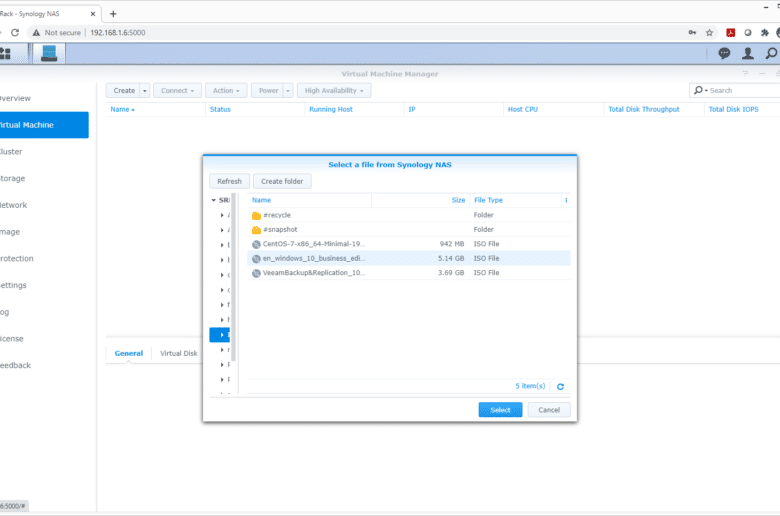Sort by Running Host column header
The height and width of the screenshot is (516, 780).
point(354,109)
